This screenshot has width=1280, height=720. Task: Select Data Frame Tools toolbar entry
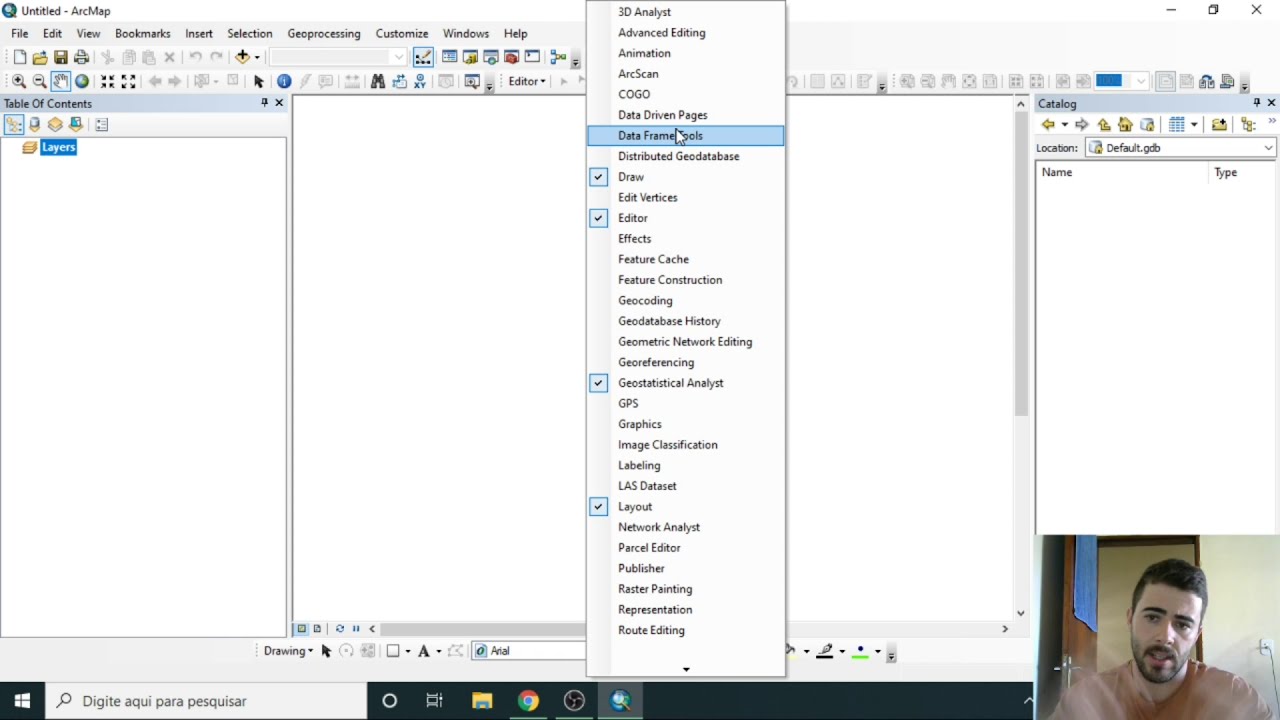tap(686, 136)
